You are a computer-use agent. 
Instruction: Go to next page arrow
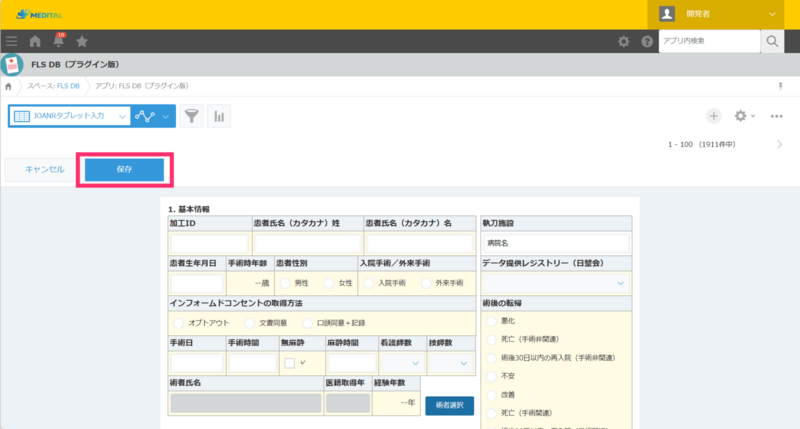[x=780, y=144]
